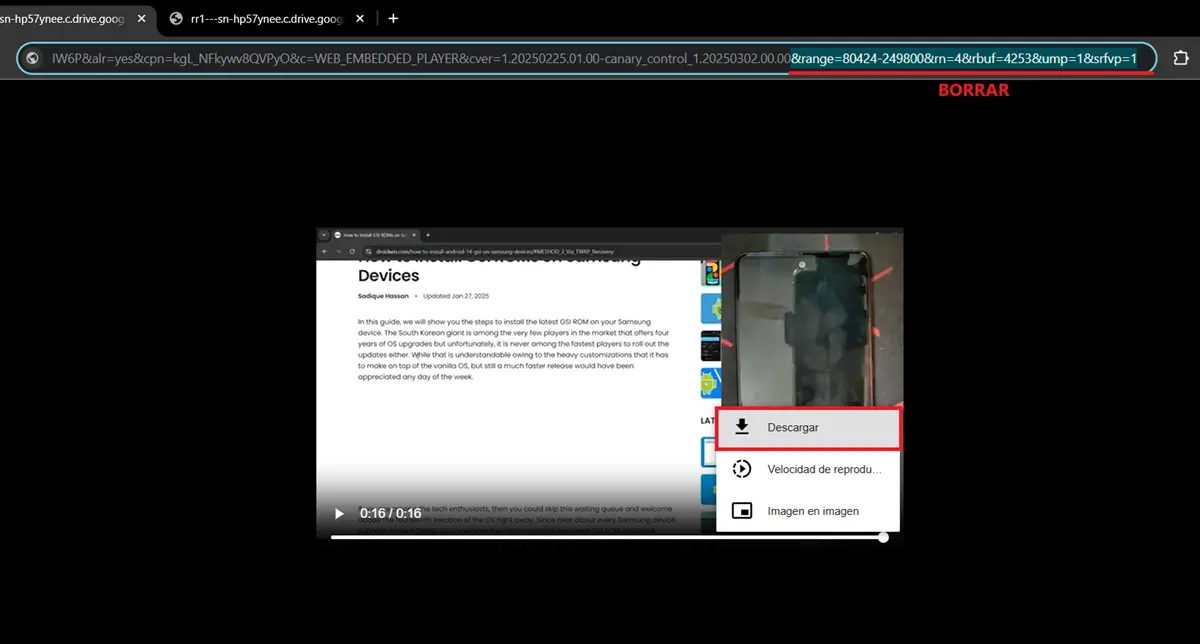Image resolution: width=1200 pixels, height=644 pixels.
Task: Click the 'Devices' heading in the video
Action: (x=389, y=275)
